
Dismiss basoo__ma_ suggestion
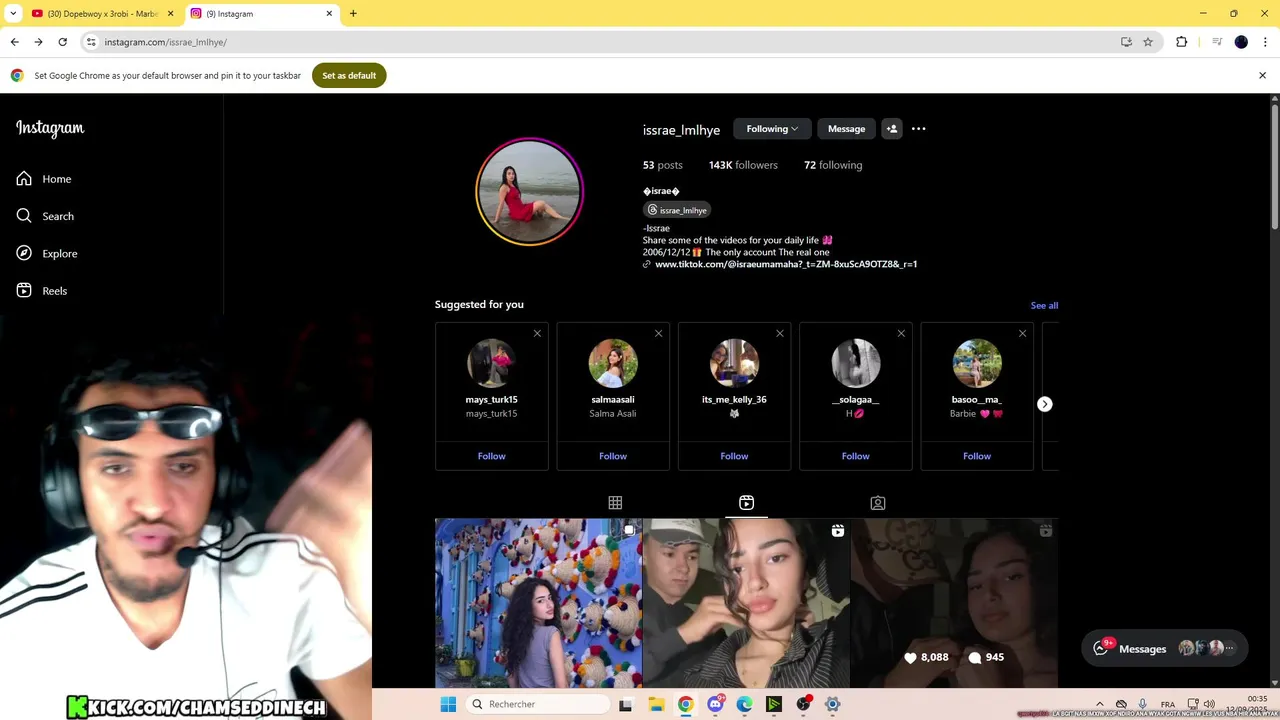coord(1022,333)
